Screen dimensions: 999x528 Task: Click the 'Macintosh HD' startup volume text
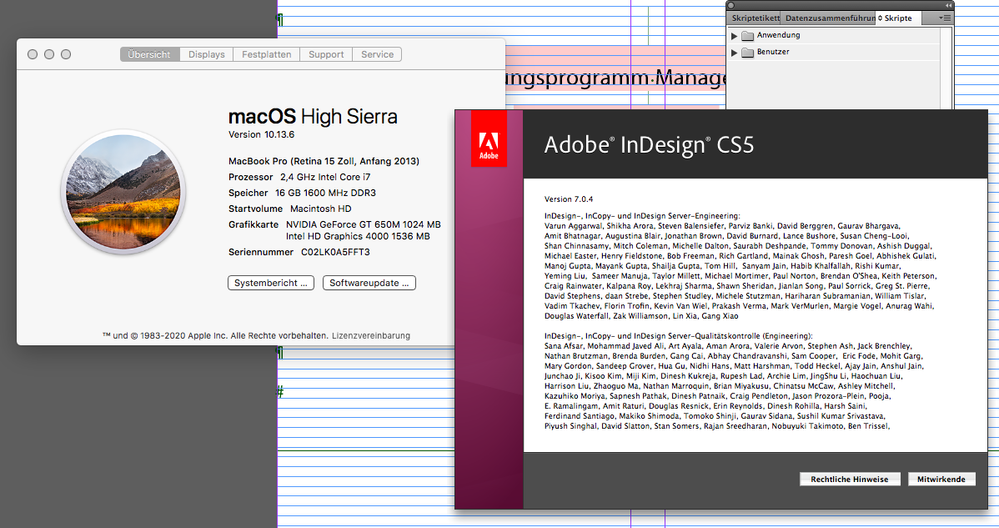point(320,209)
